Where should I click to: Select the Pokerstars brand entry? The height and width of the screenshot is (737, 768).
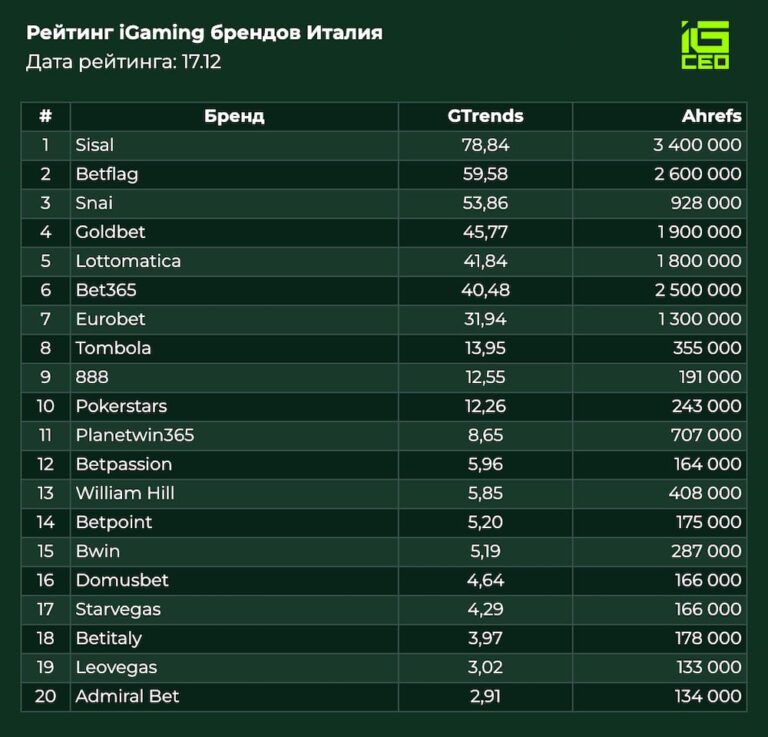click(121, 406)
